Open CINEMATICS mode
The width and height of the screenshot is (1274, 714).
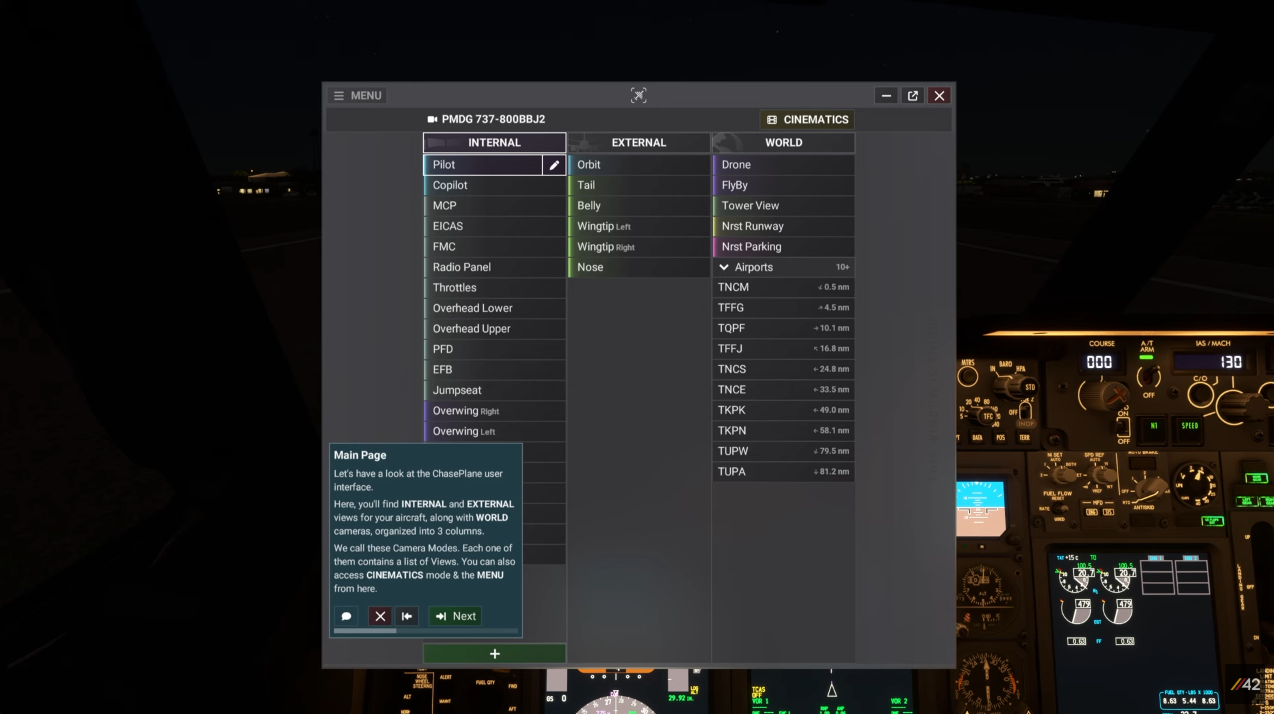click(807, 120)
